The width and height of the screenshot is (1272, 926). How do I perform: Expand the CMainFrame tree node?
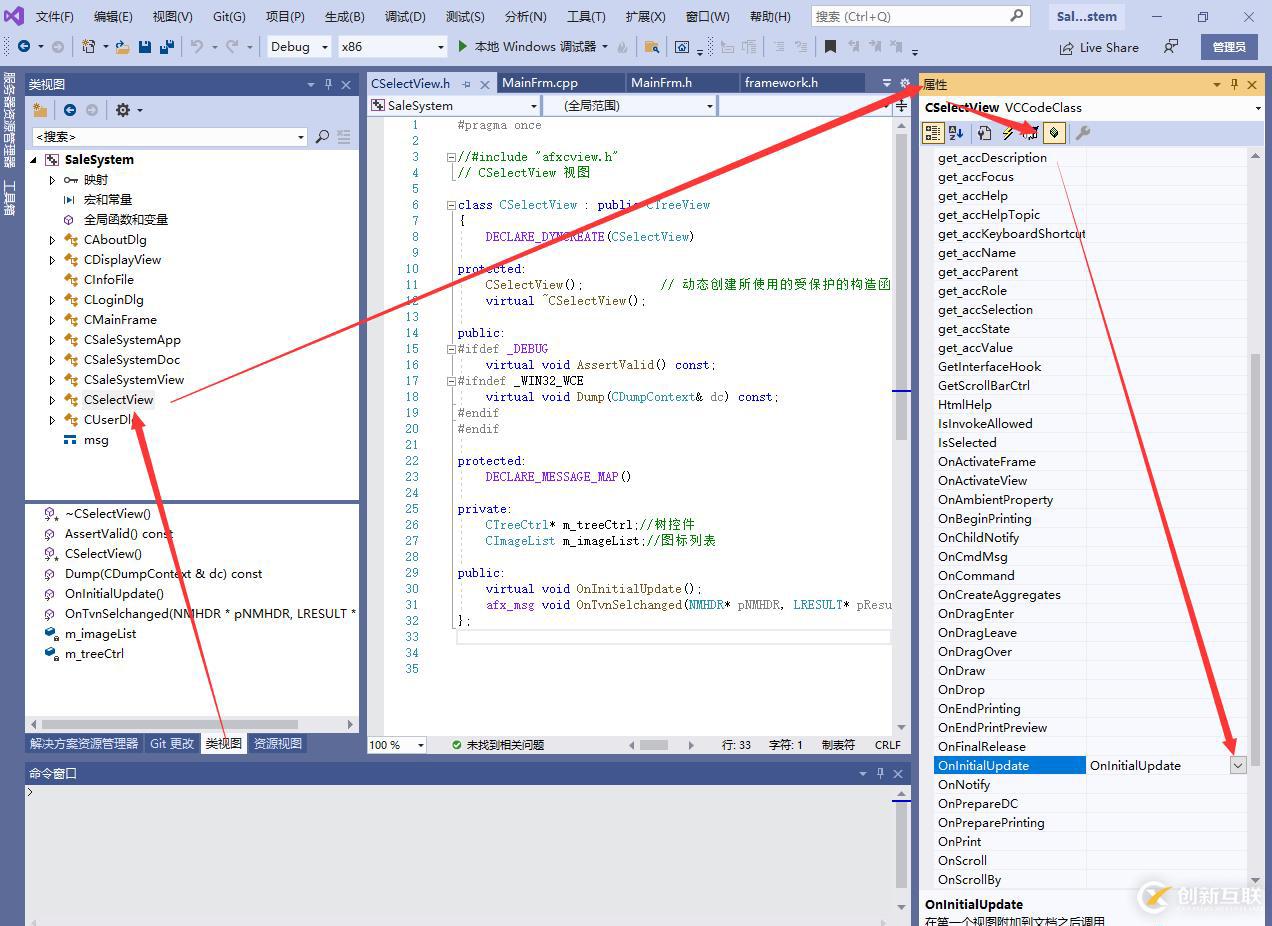52,320
